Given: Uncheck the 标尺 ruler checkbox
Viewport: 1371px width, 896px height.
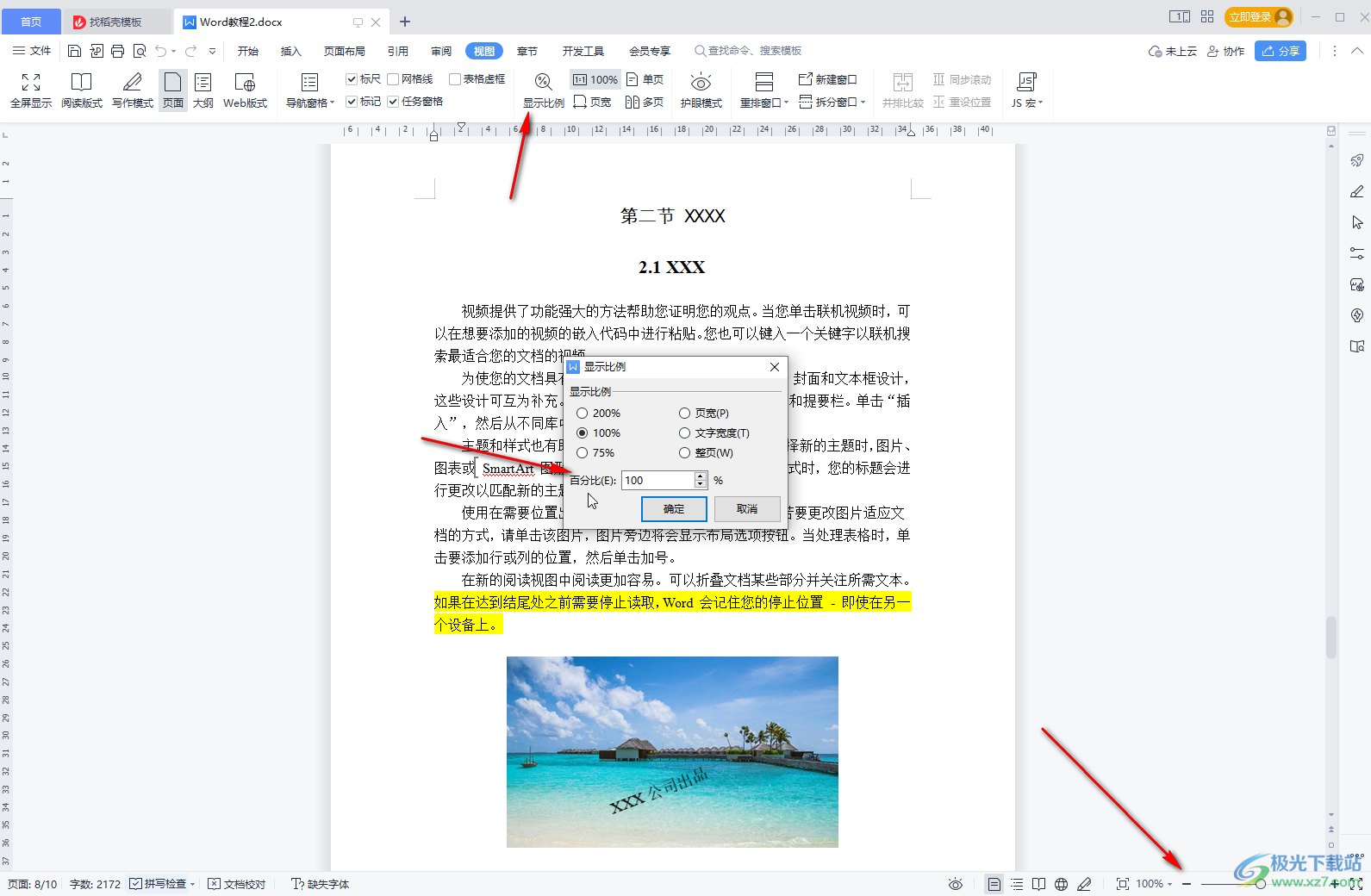Looking at the screenshot, I should point(352,79).
